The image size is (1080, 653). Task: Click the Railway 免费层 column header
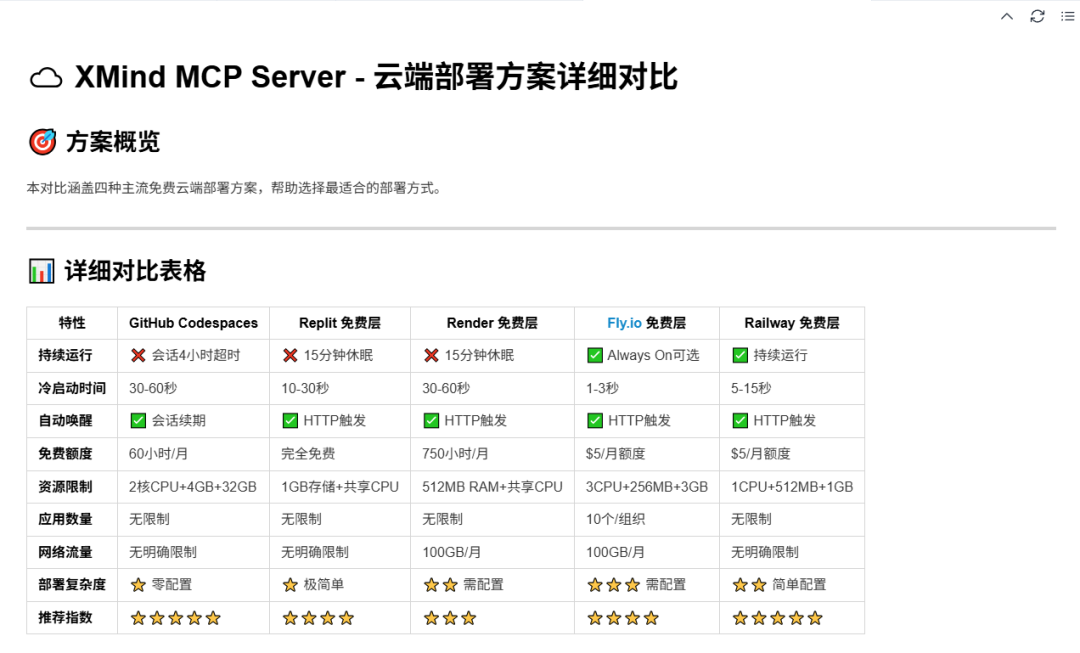click(x=791, y=323)
